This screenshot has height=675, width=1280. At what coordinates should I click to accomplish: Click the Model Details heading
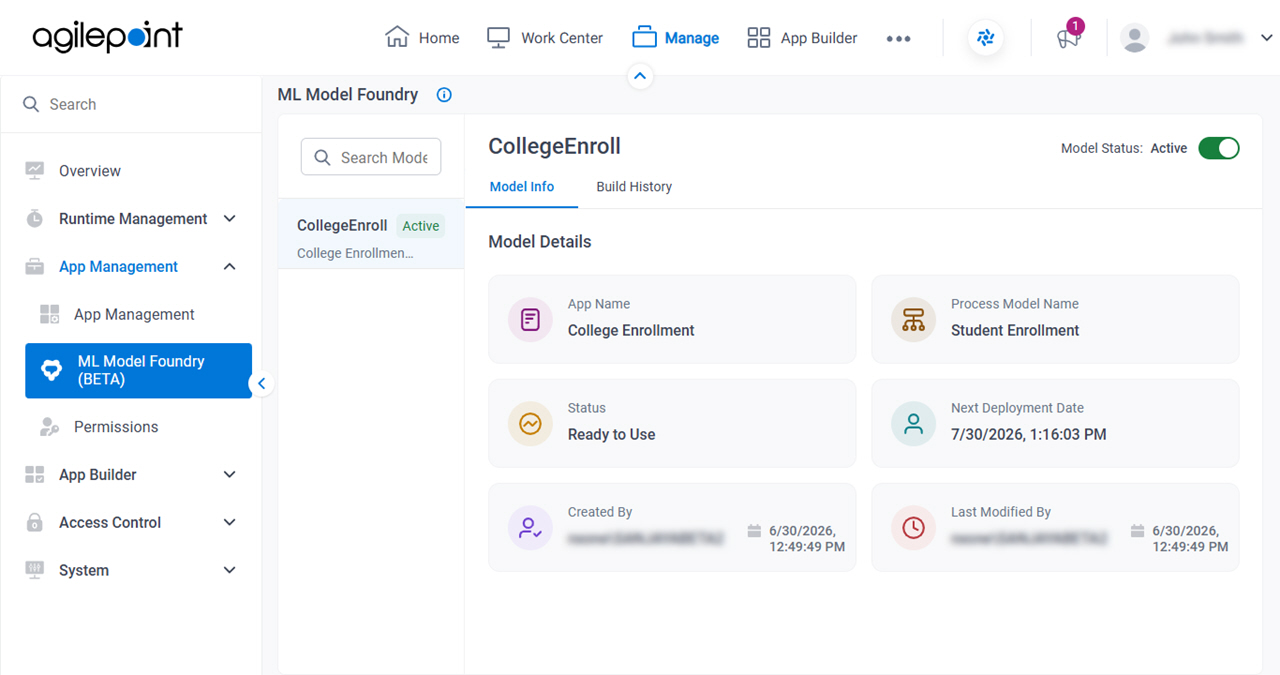[540, 242]
